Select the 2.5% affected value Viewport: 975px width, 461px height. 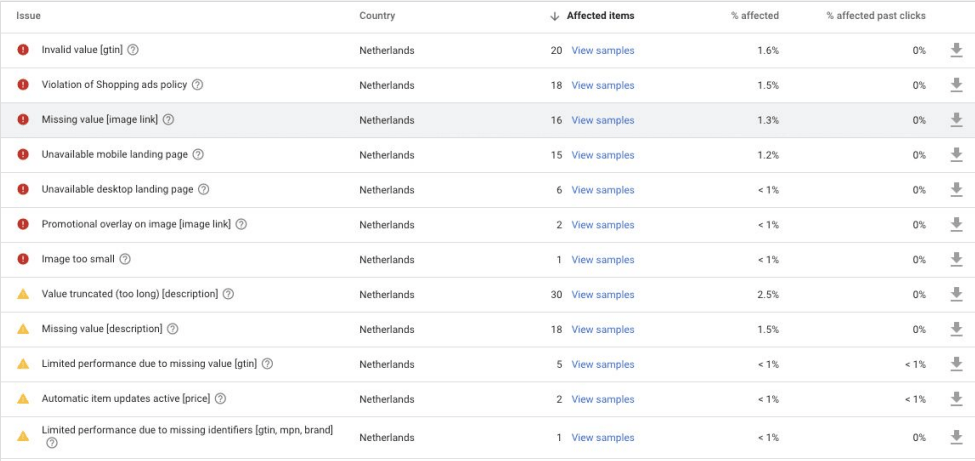click(768, 294)
